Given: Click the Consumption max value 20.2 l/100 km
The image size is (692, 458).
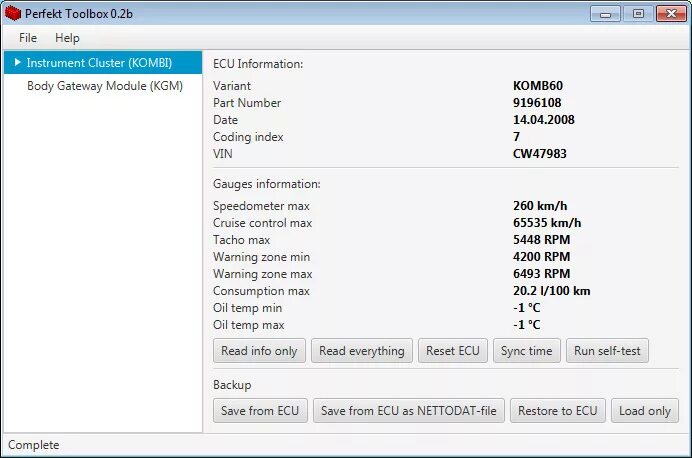Looking at the screenshot, I should (x=551, y=291).
